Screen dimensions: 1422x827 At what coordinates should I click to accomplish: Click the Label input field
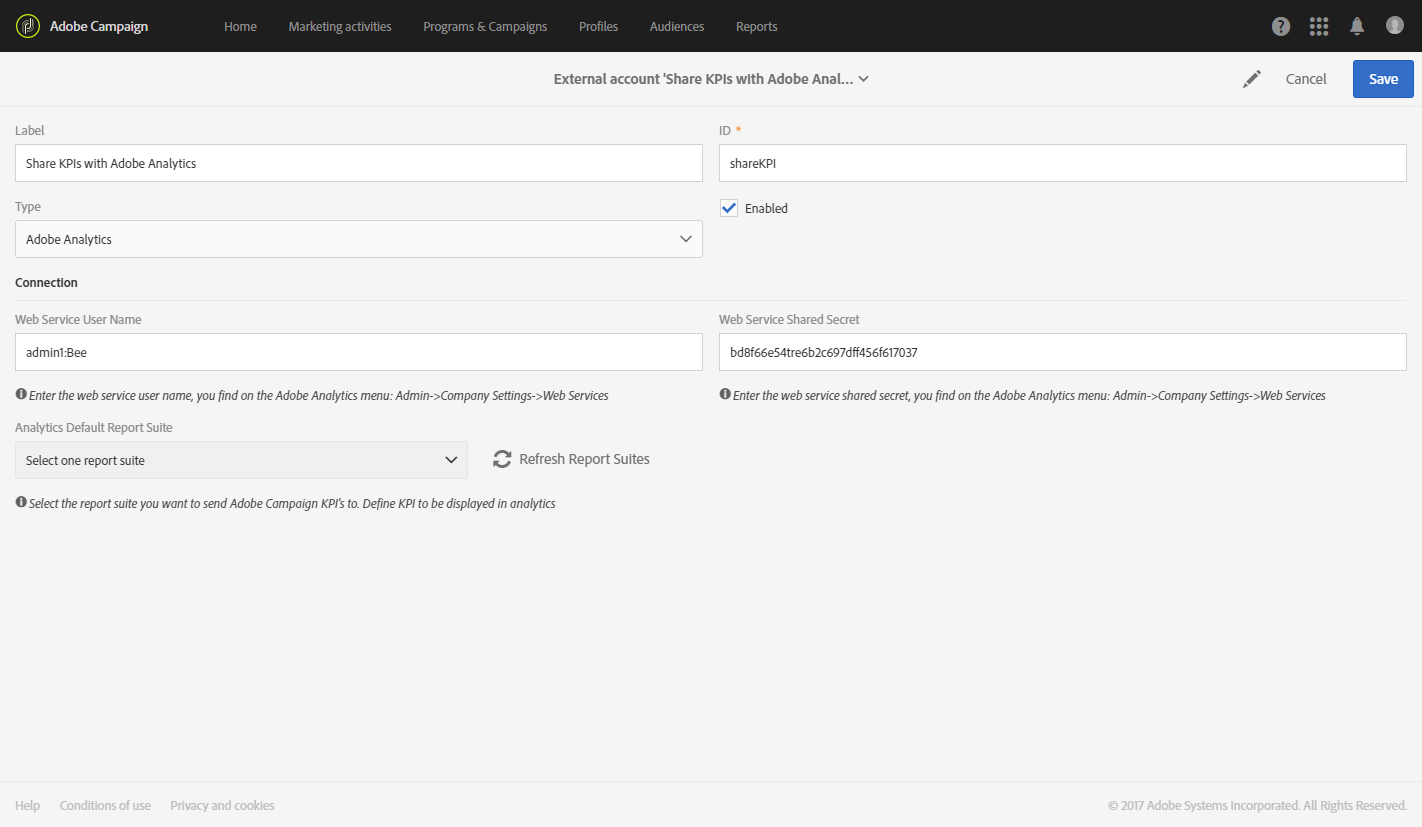coord(359,163)
